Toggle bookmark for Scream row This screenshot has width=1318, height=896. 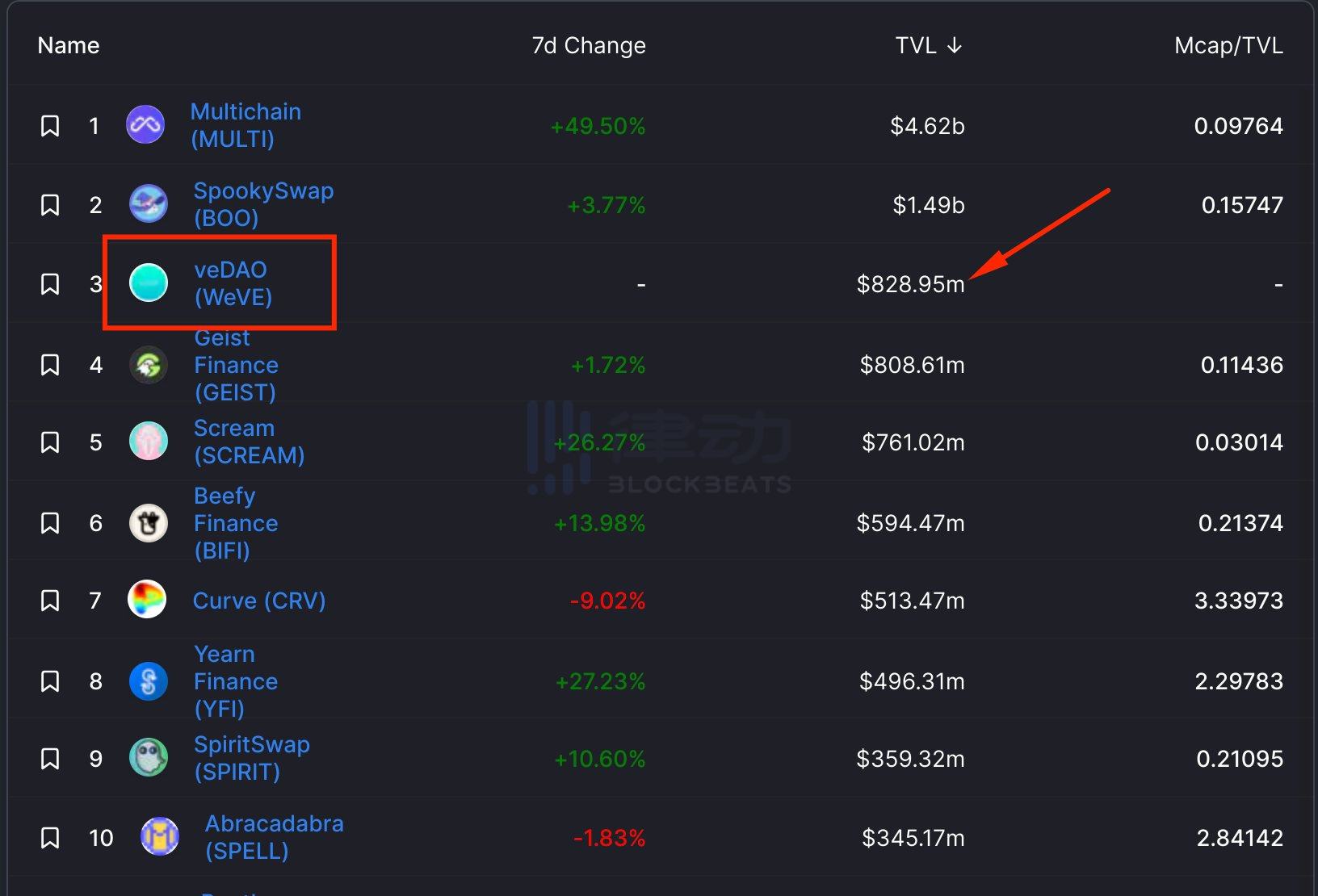click(50, 442)
